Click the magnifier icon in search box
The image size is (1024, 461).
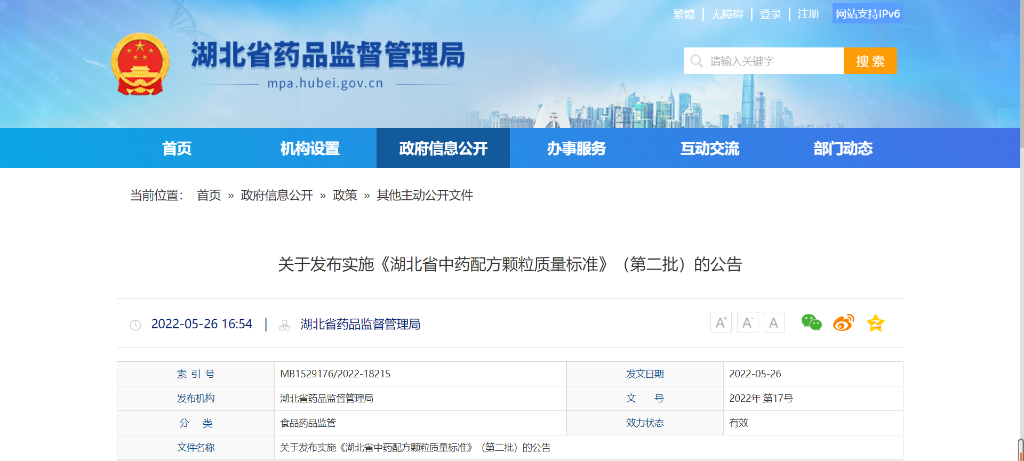tap(696, 61)
